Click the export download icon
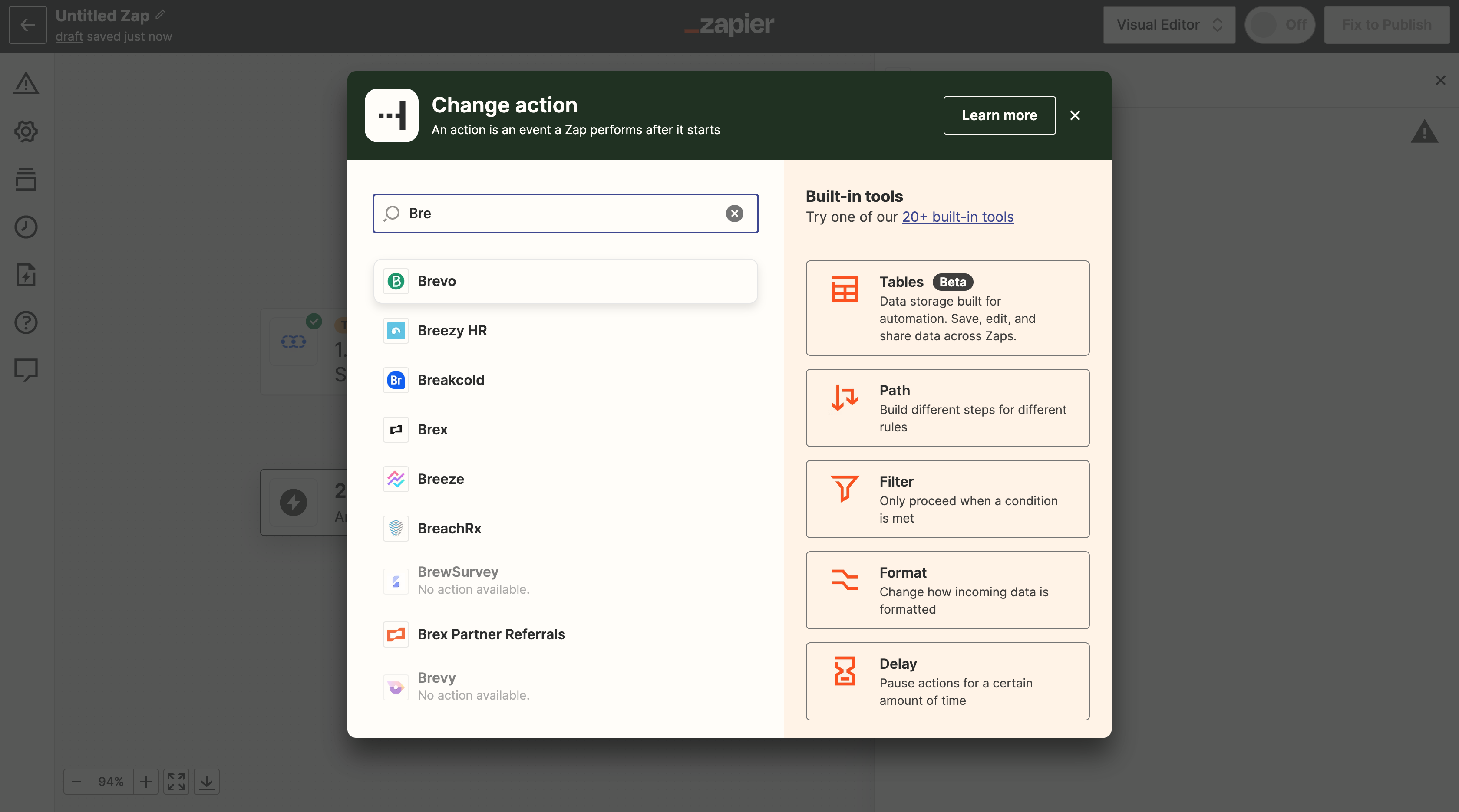 (207, 782)
